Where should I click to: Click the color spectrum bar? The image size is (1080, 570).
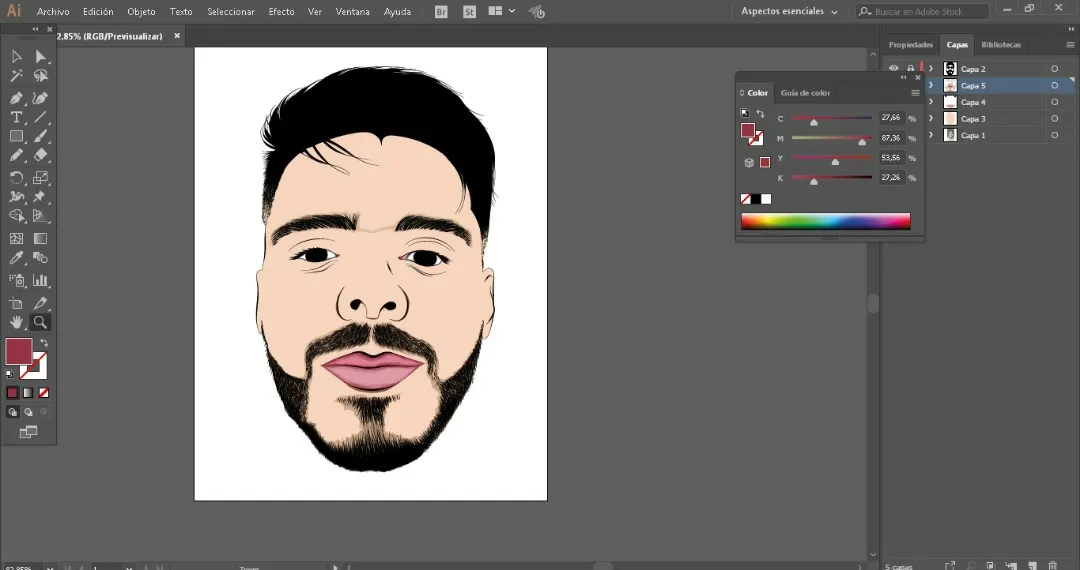[x=825, y=221]
